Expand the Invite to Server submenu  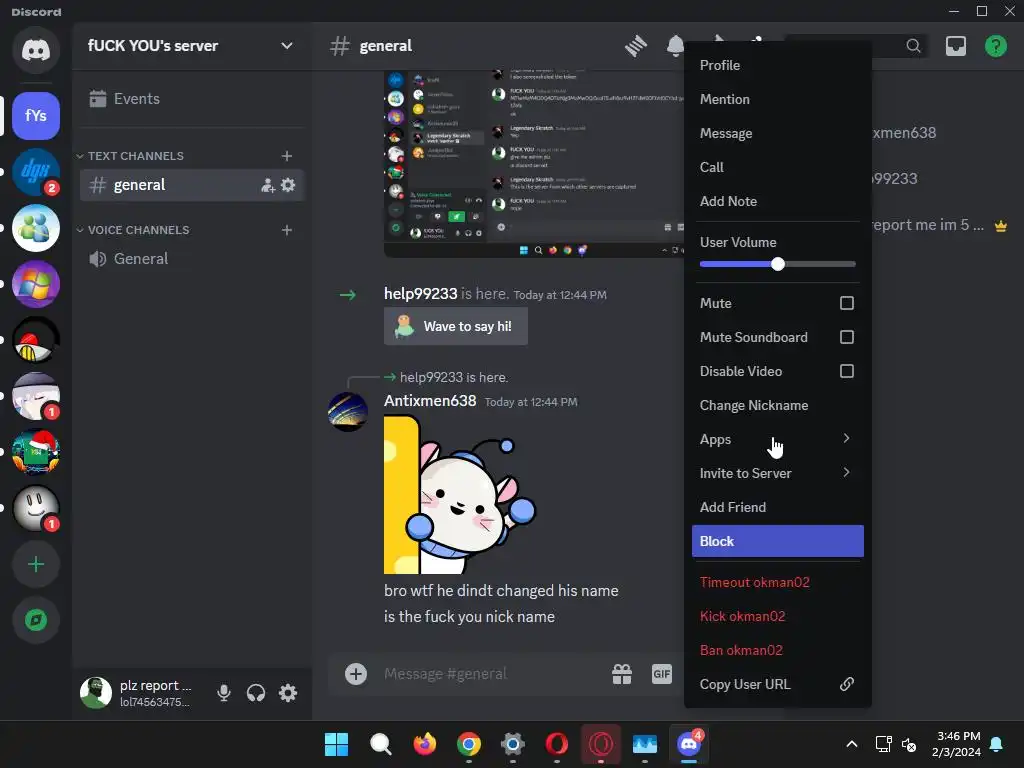(x=778, y=473)
